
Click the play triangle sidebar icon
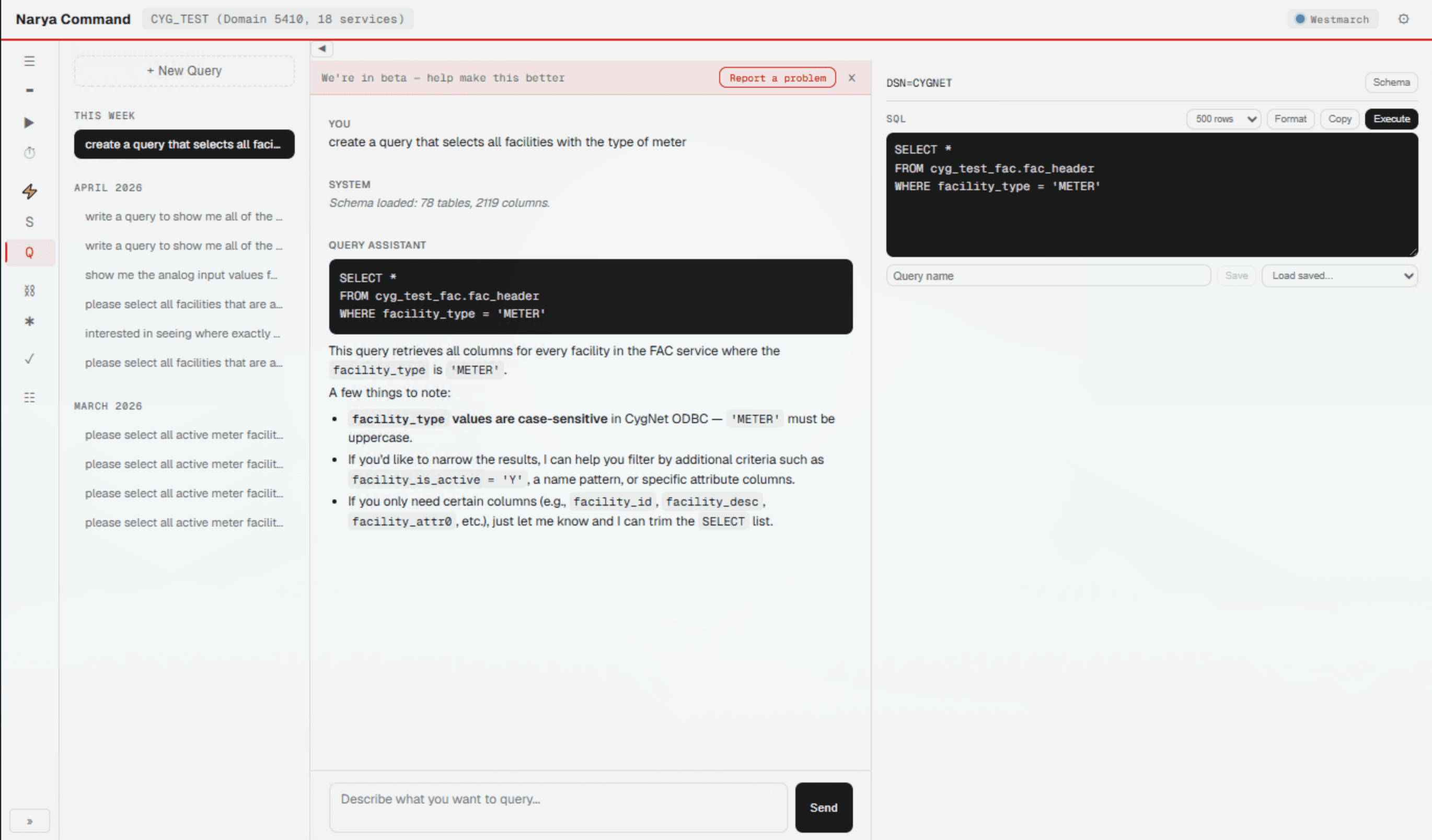coord(29,123)
